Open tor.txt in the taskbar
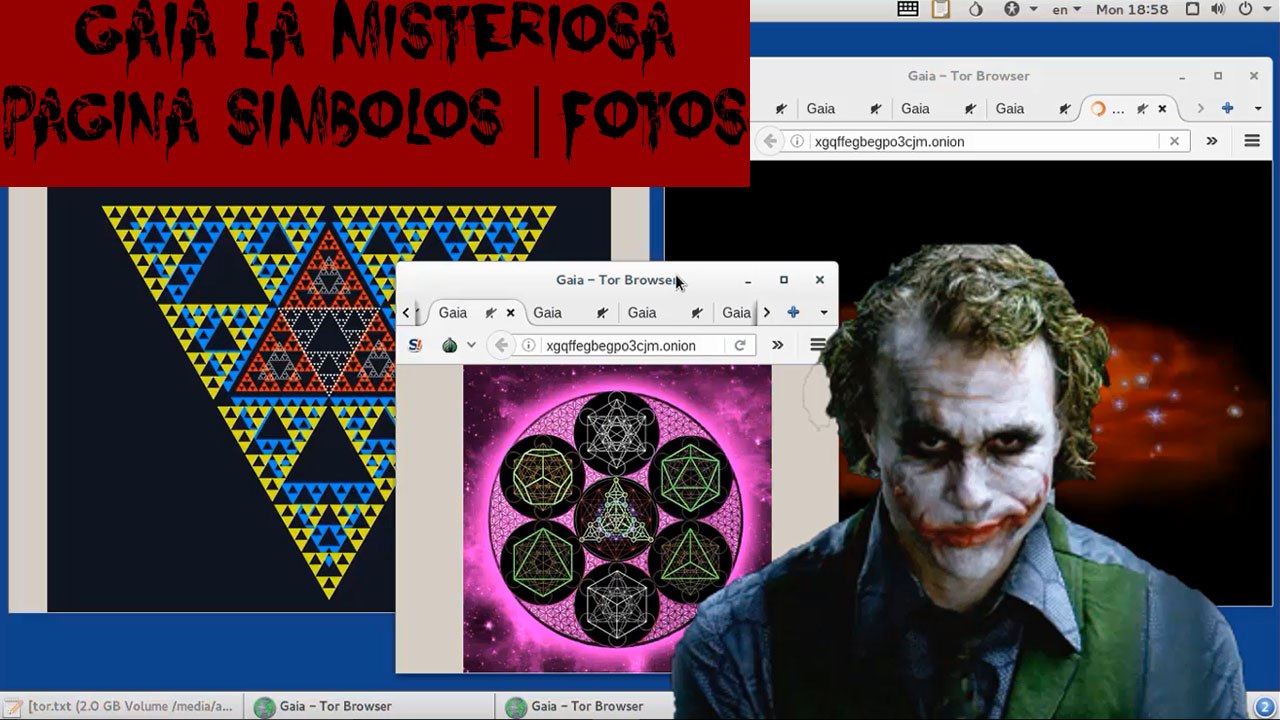This screenshot has width=1280, height=720. pyautogui.click(x=120, y=706)
